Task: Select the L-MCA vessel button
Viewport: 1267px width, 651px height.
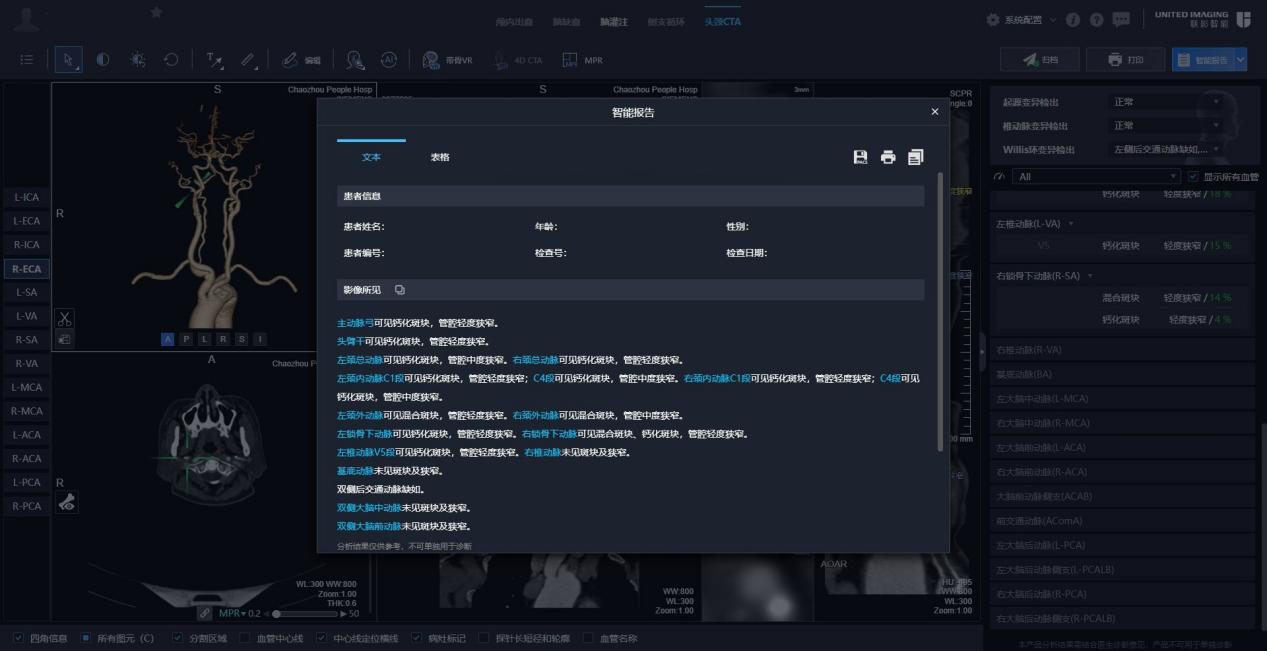Action: point(26,387)
